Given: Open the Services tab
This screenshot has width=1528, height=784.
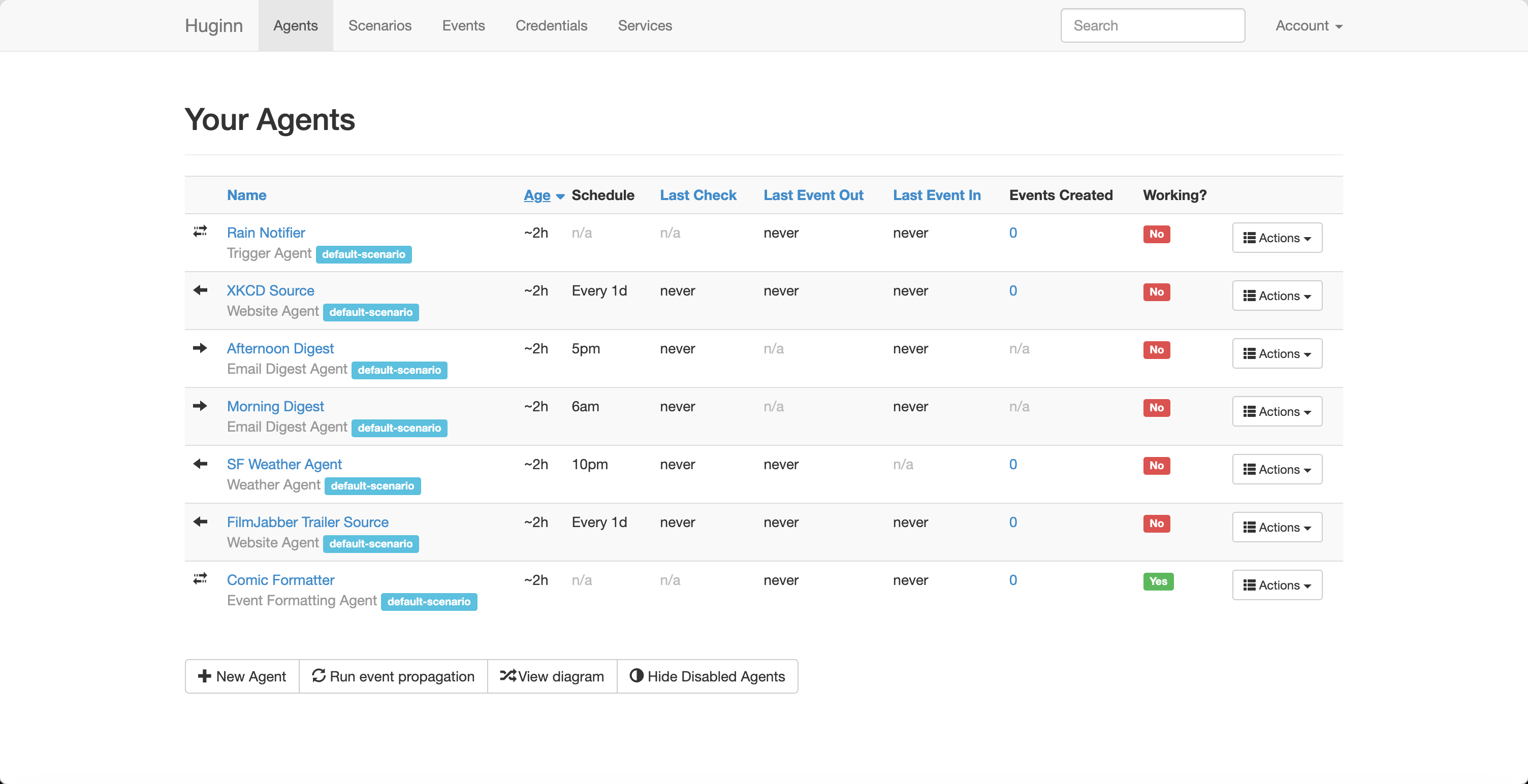Looking at the screenshot, I should pyautogui.click(x=645, y=25).
